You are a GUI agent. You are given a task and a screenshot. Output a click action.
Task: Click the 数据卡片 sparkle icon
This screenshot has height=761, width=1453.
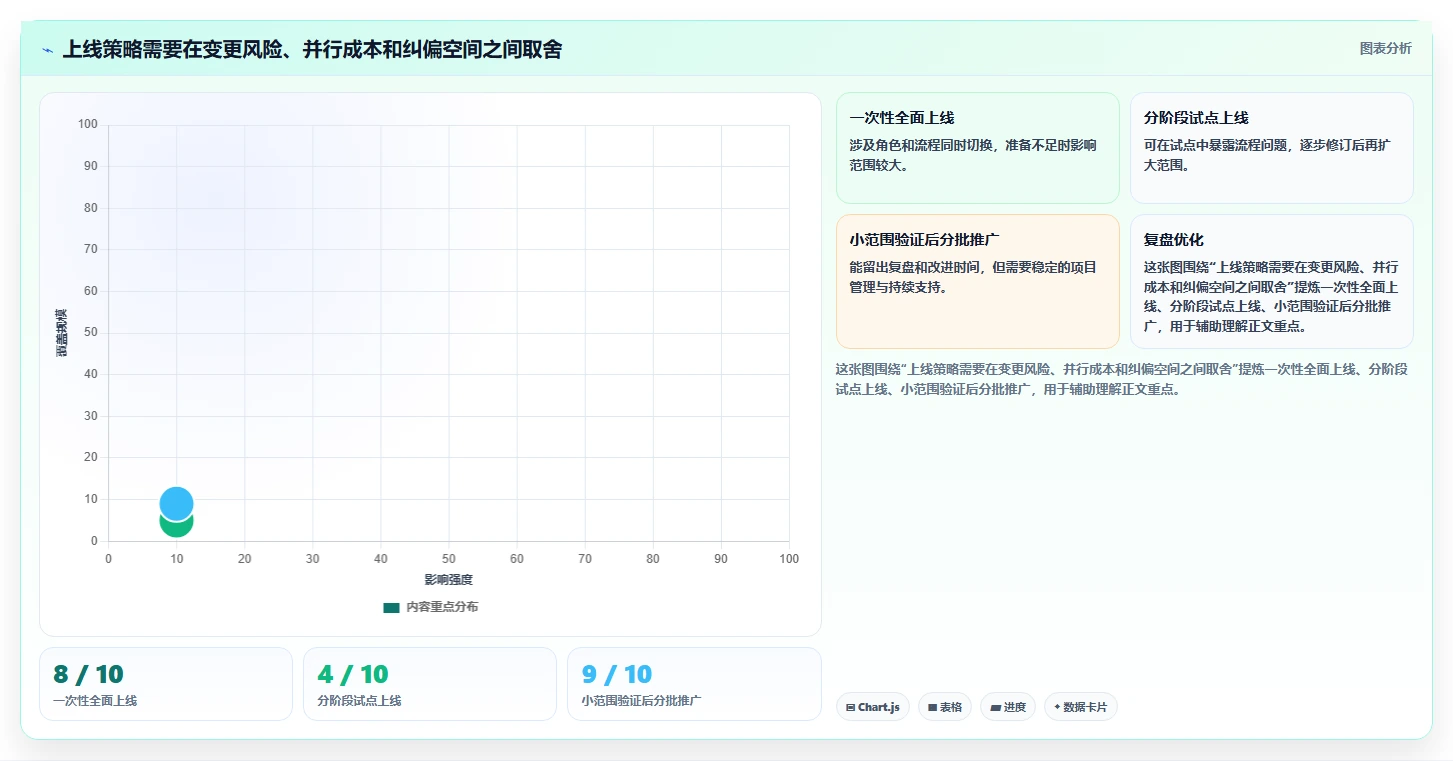[1057, 707]
